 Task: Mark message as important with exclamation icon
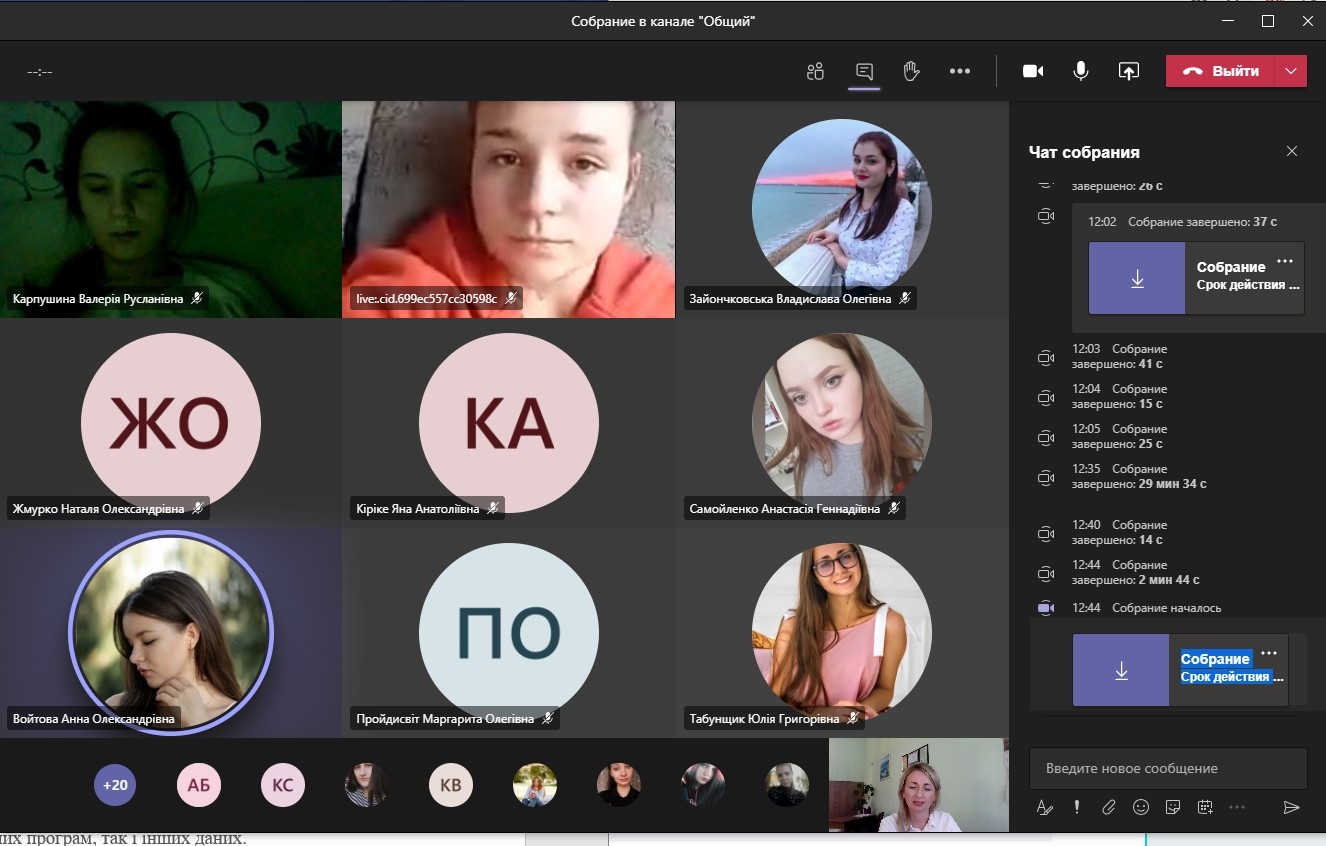tap(1077, 807)
